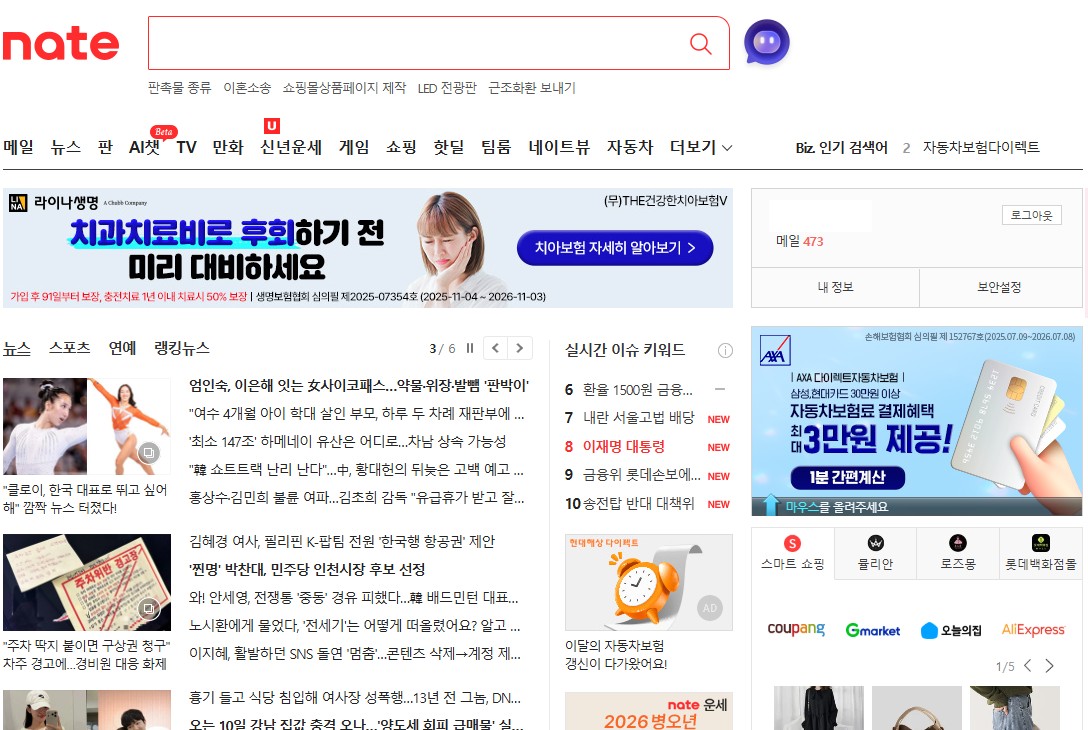Open 보안설정 button
This screenshot has width=1088, height=730.
tap(999, 287)
